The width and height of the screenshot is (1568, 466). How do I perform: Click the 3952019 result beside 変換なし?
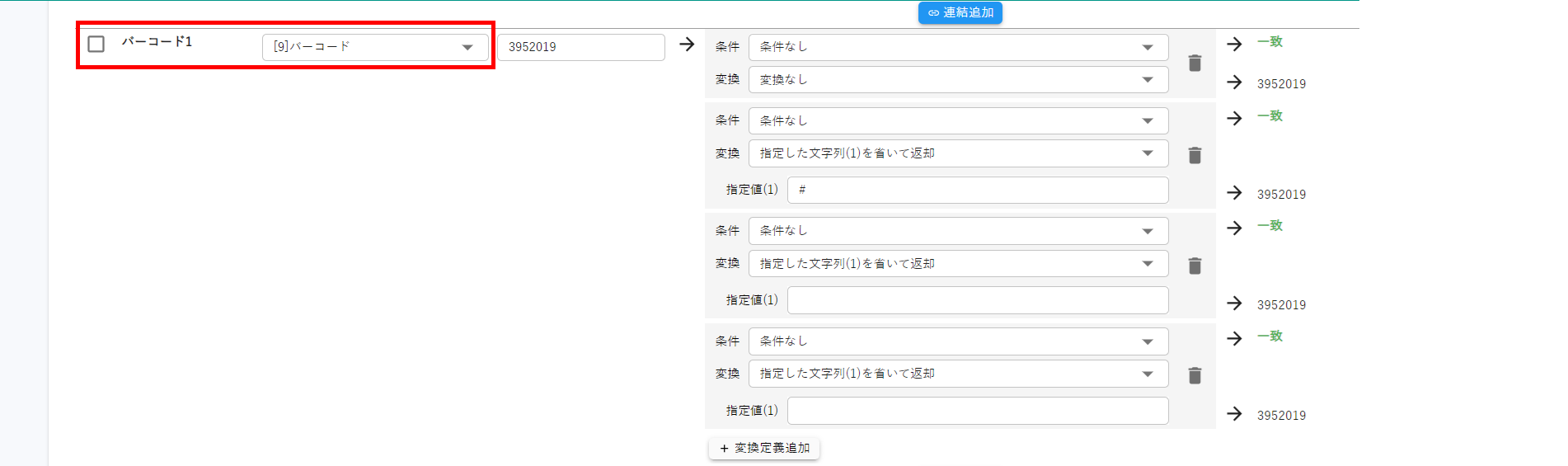[1281, 84]
